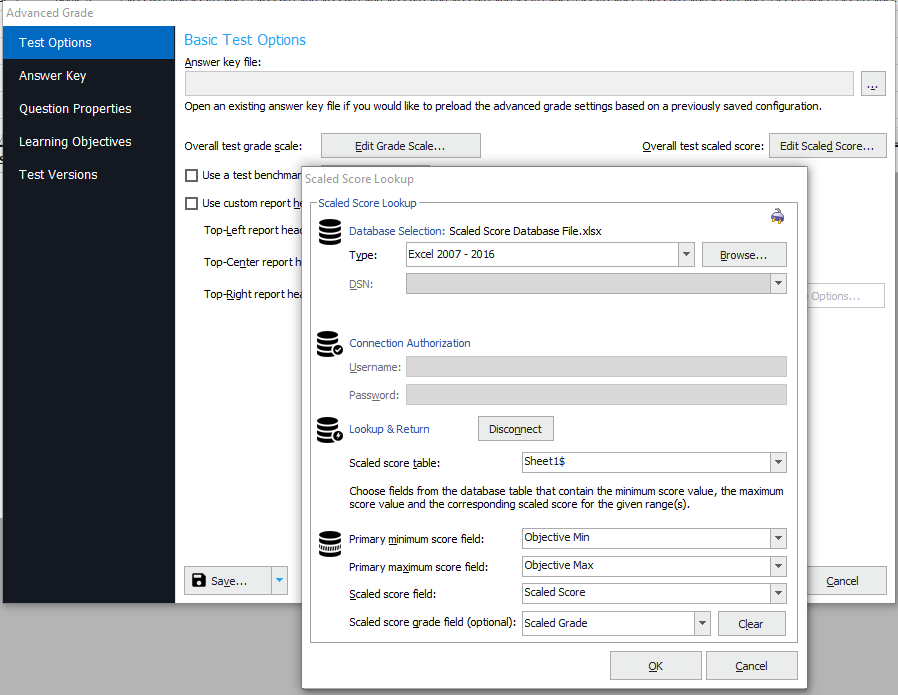
Task: Expand the Scaled score field dropdown
Action: tap(778, 593)
